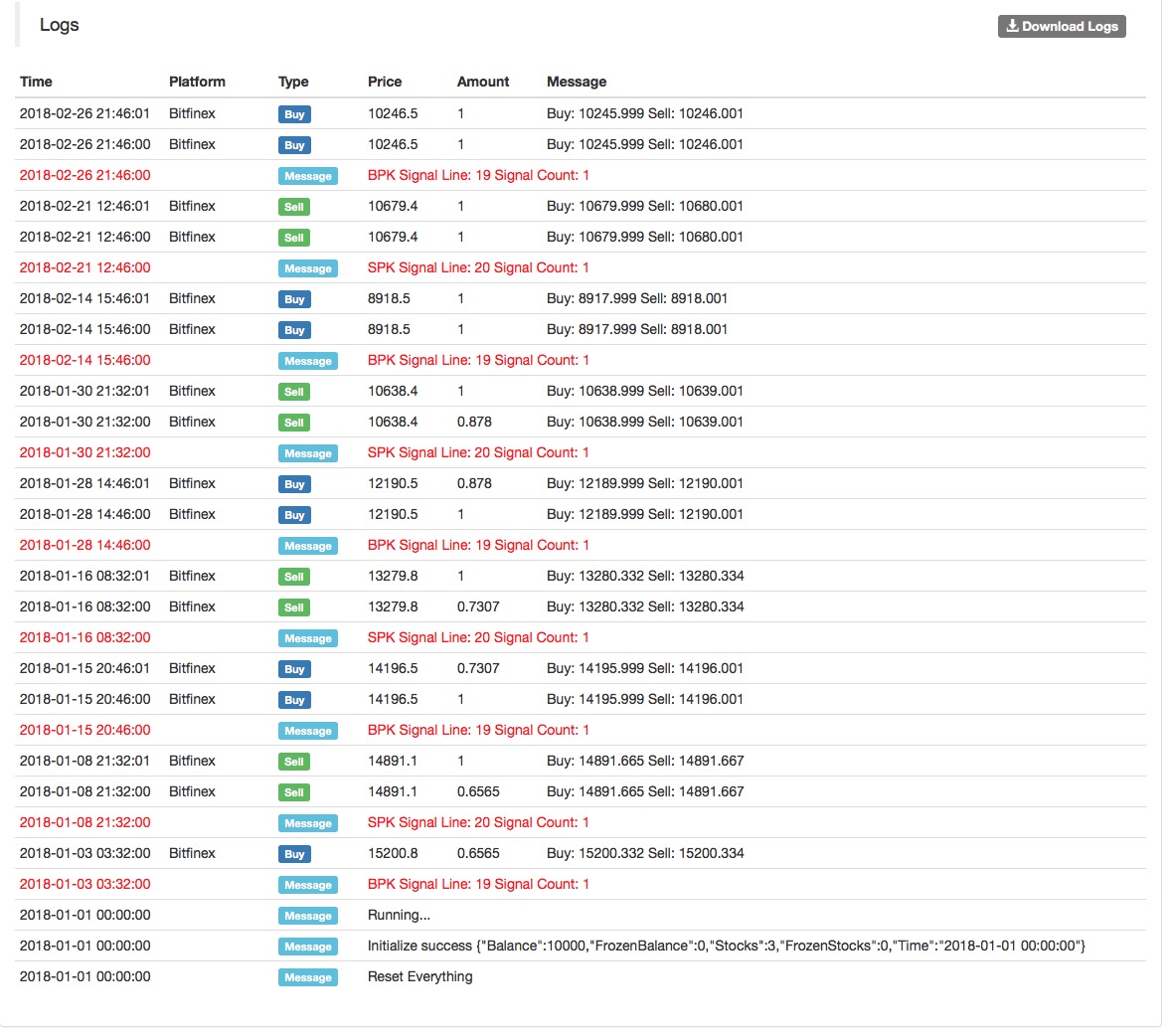The width and height of the screenshot is (1169, 1036).
Task: Click the 2018-01-08 21:32:00 SPK Signal message
Action: tap(478, 822)
